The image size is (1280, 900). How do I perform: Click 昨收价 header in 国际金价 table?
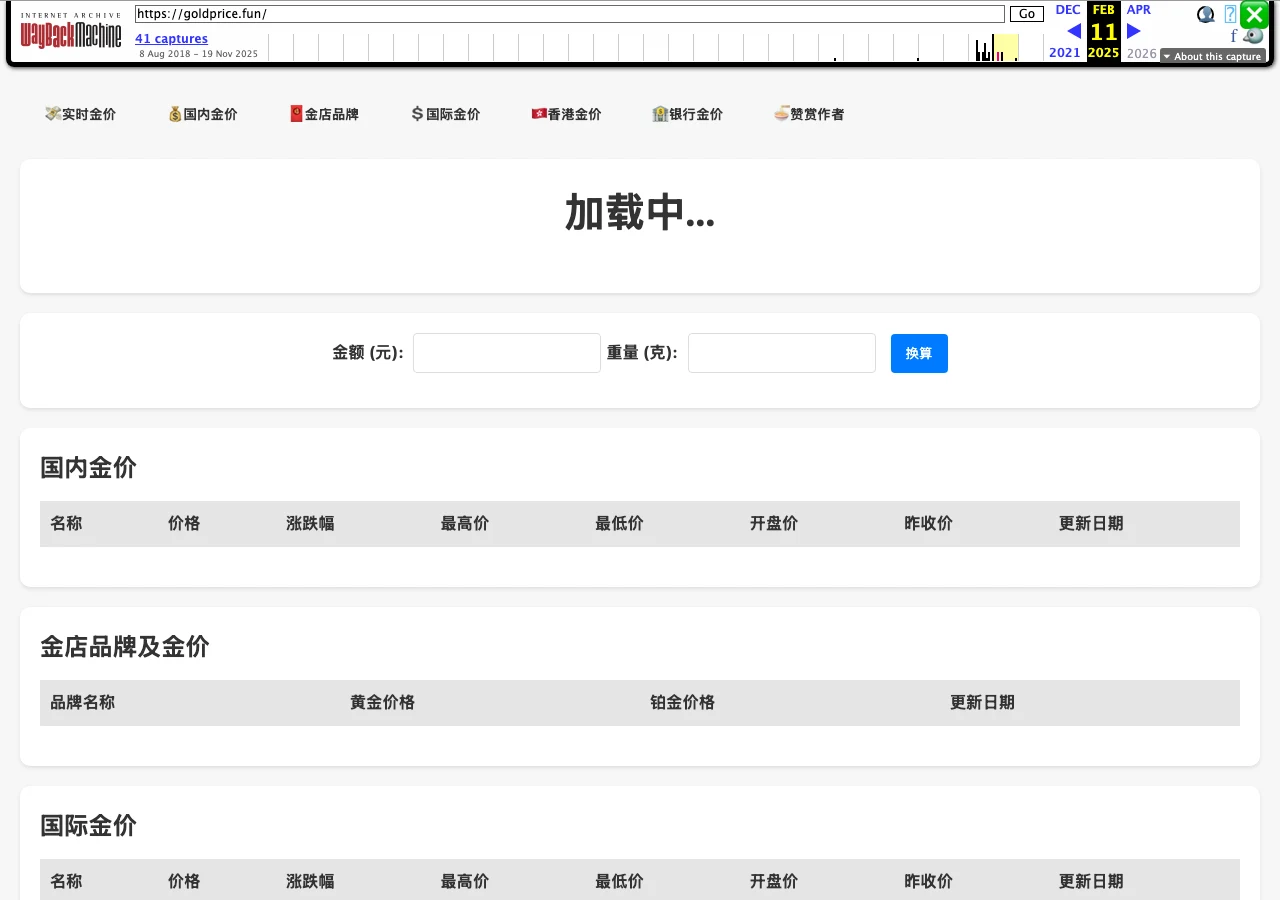[x=928, y=881]
